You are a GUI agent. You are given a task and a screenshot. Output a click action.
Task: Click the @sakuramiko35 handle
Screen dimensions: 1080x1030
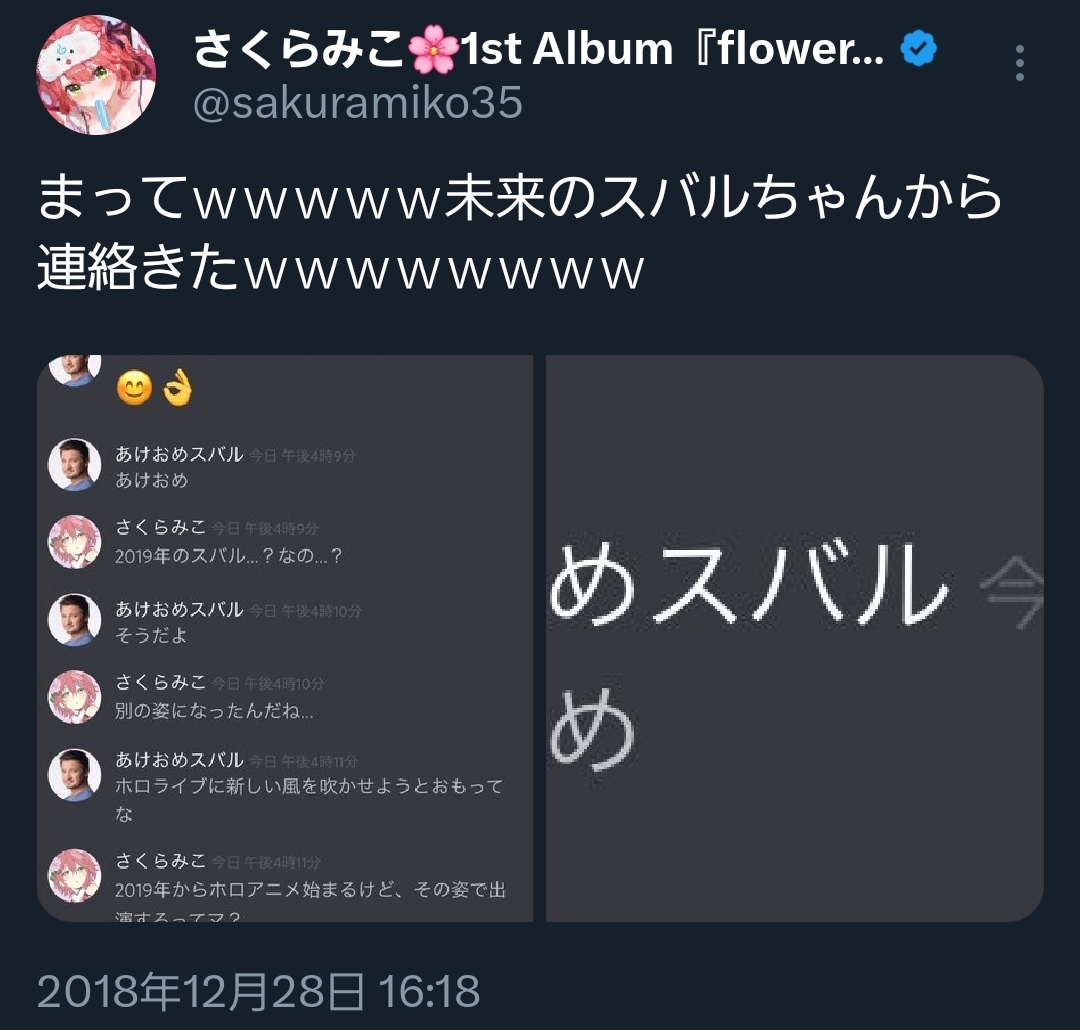pos(358,103)
